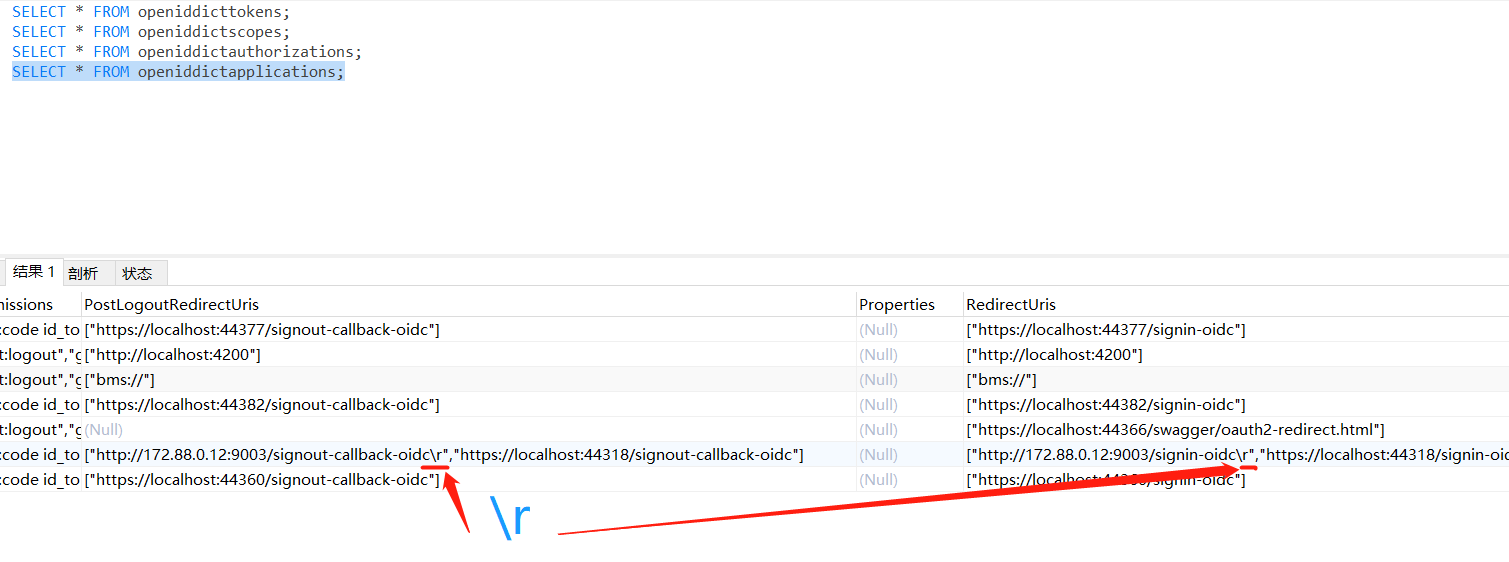Click the SELECT * FROM openiddictauthorizations line
This screenshot has height=562, width=1509.
(187, 52)
